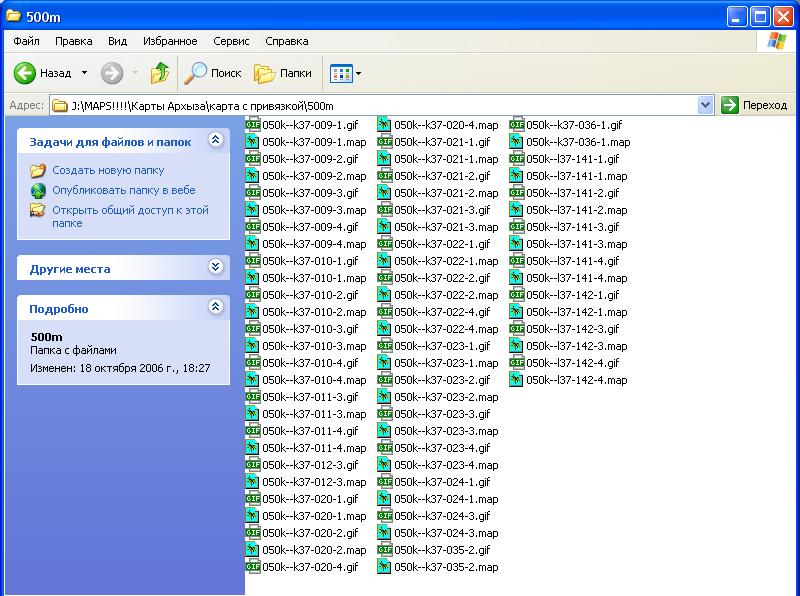This screenshot has height=596, width=800.
Task: Click the Views mode icon in toolbar
Action: pos(340,73)
